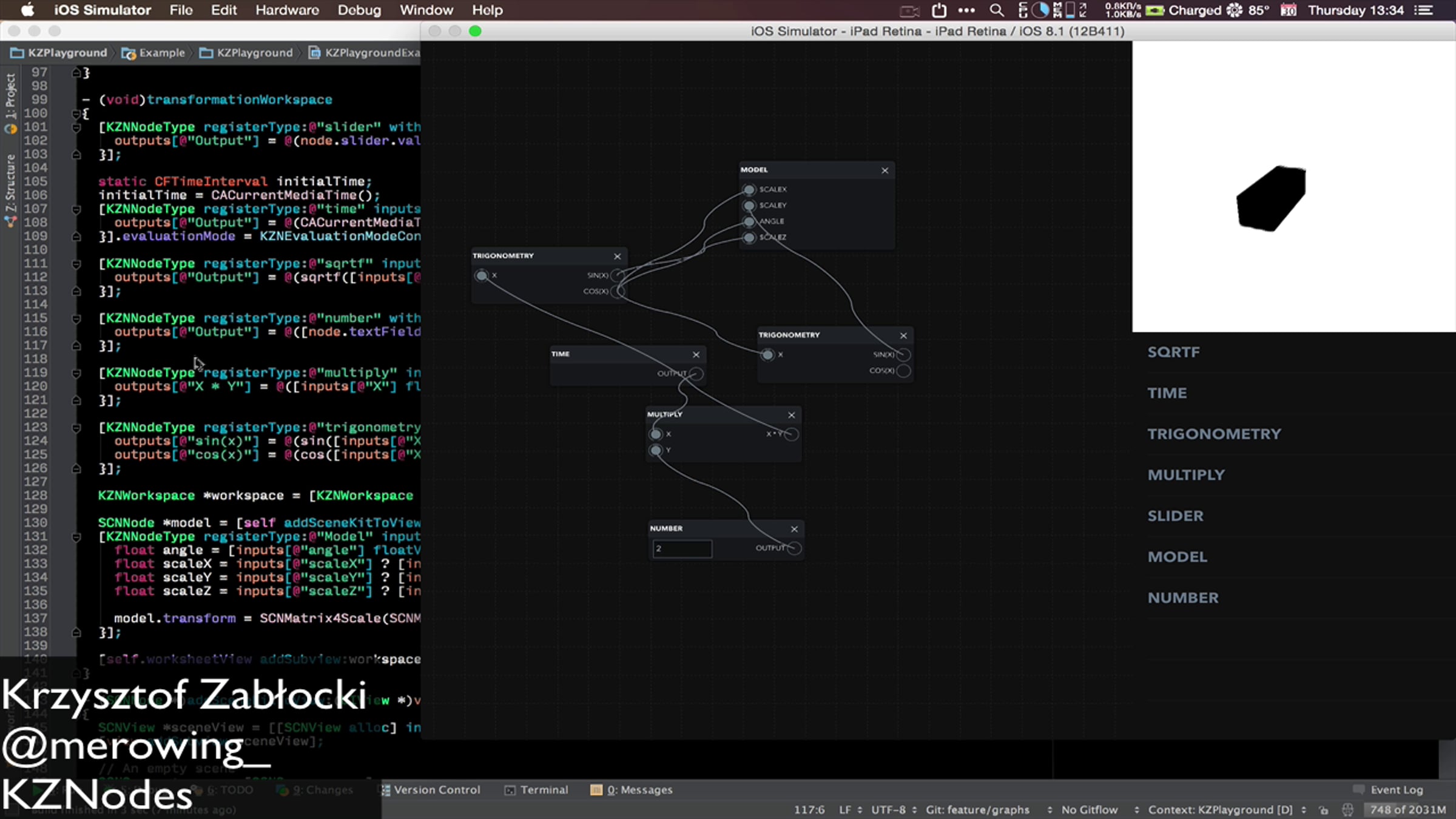The width and height of the screenshot is (1456, 819).
Task: Open the 1: Project side panel
Action: 10,102
